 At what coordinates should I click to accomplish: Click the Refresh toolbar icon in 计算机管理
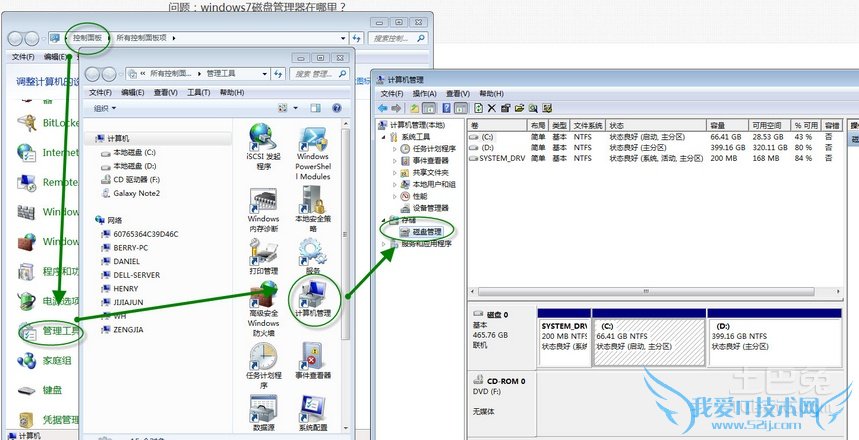[x=478, y=108]
